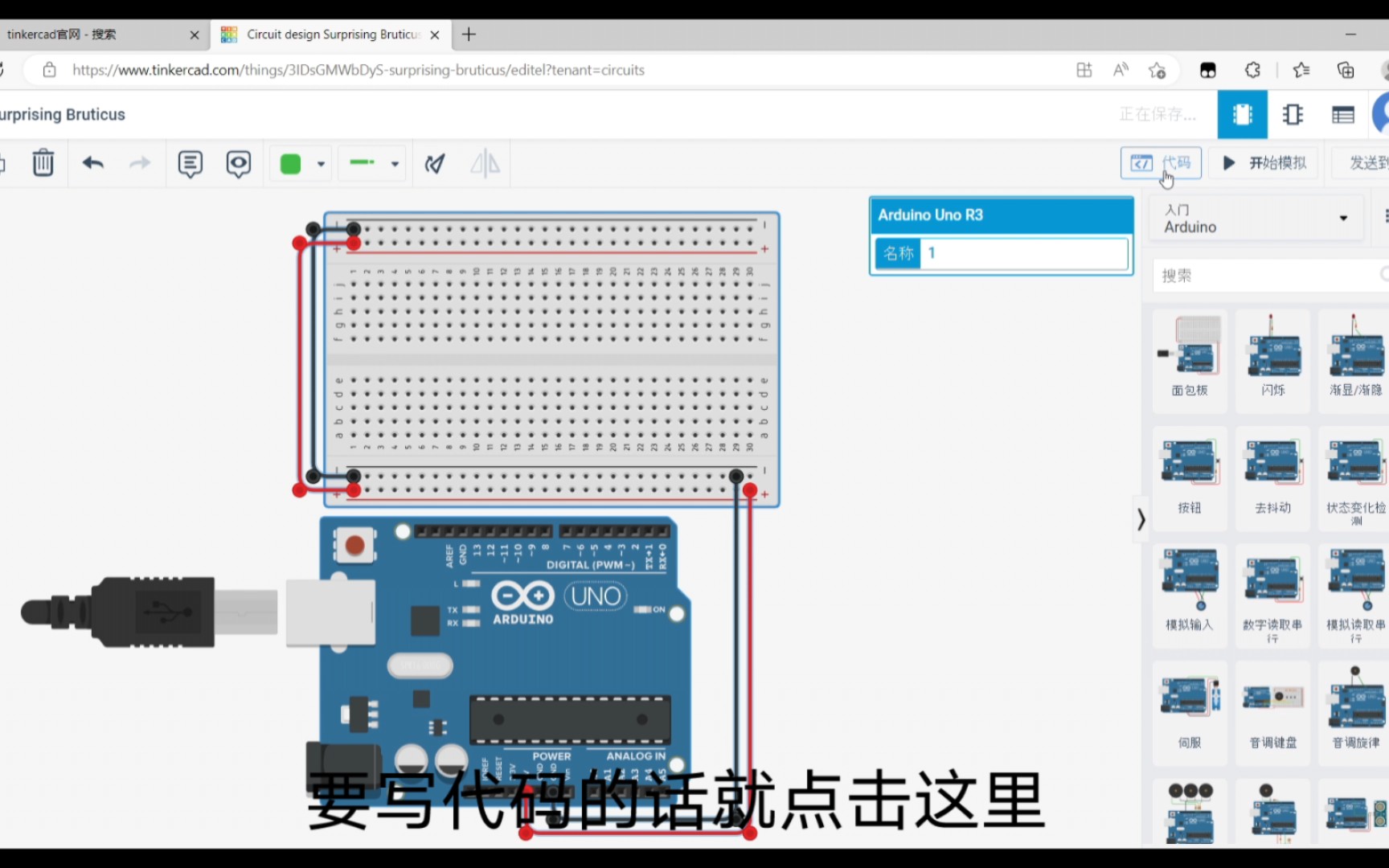
Task: Click the 发送到 button
Action: point(1360,163)
